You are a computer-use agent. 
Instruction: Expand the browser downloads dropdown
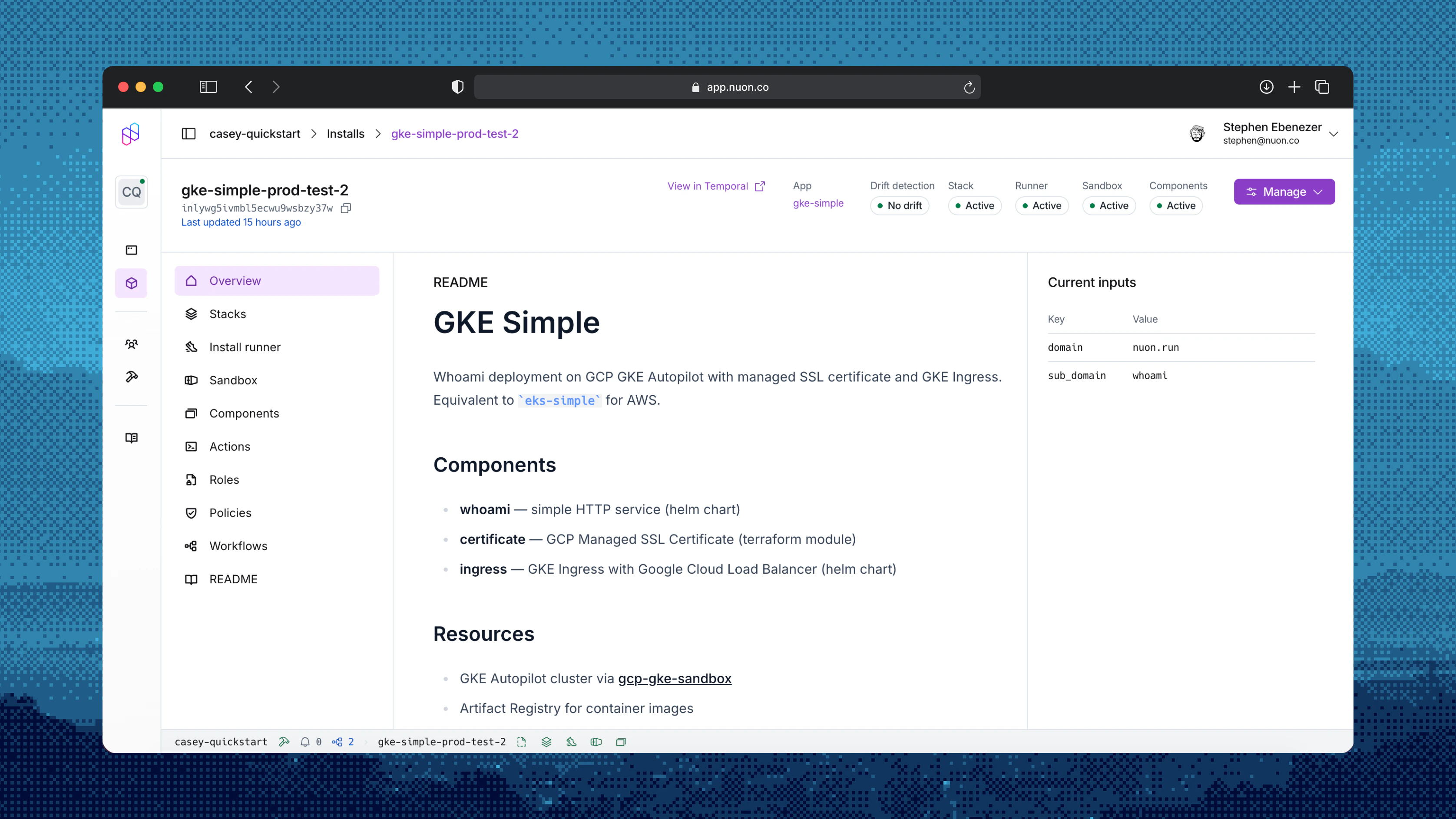click(1266, 86)
